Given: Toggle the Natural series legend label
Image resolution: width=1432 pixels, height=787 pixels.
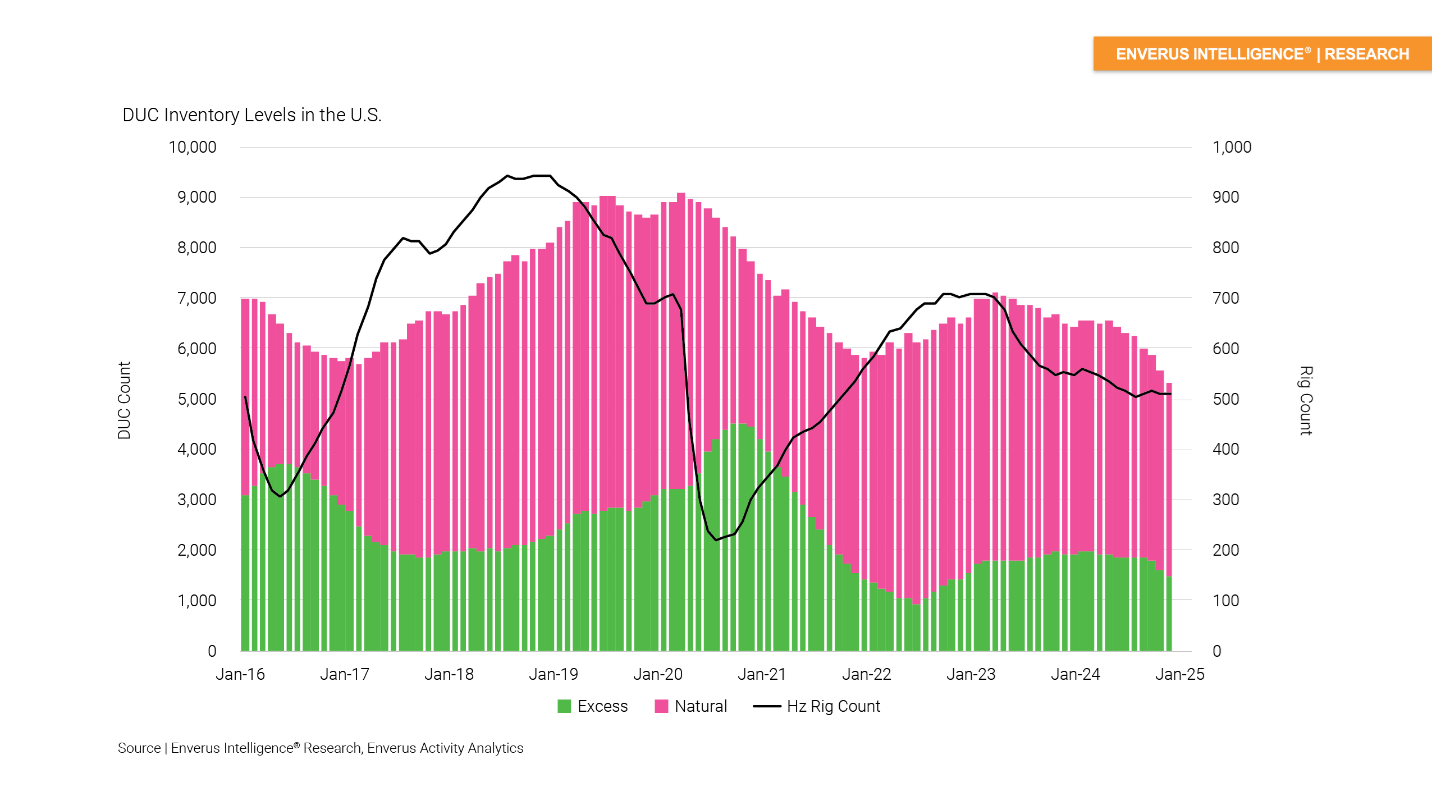Looking at the screenshot, I should (x=701, y=707).
